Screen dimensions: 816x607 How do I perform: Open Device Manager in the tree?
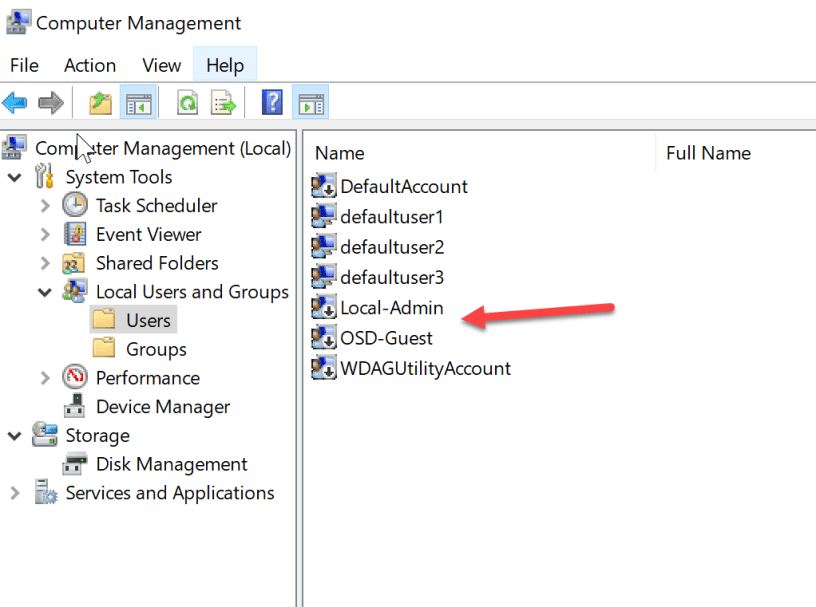click(x=162, y=407)
